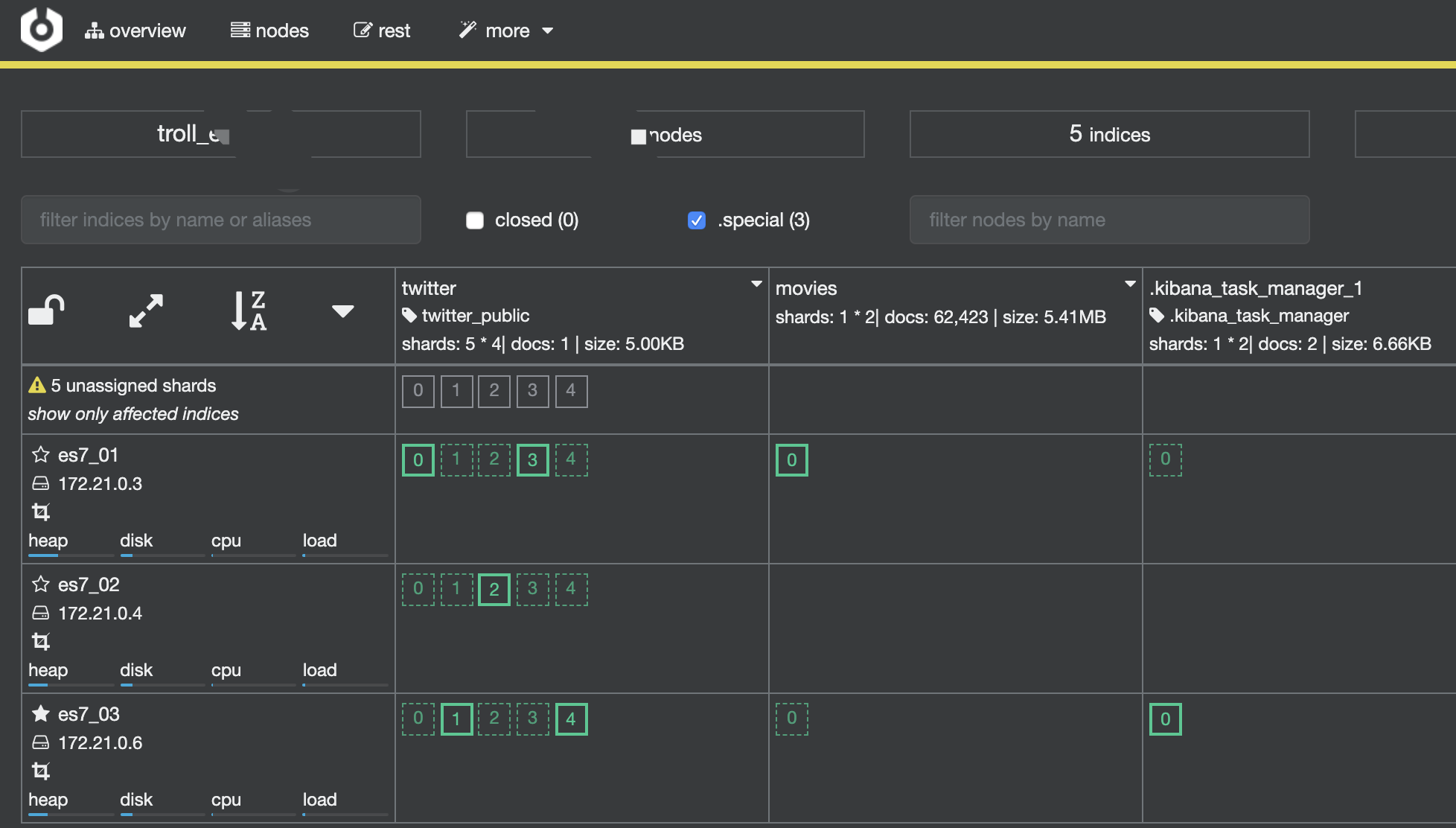1456x828 pixels.
Task: Enable the closed (0) checkbox
Action: (474, 220)
